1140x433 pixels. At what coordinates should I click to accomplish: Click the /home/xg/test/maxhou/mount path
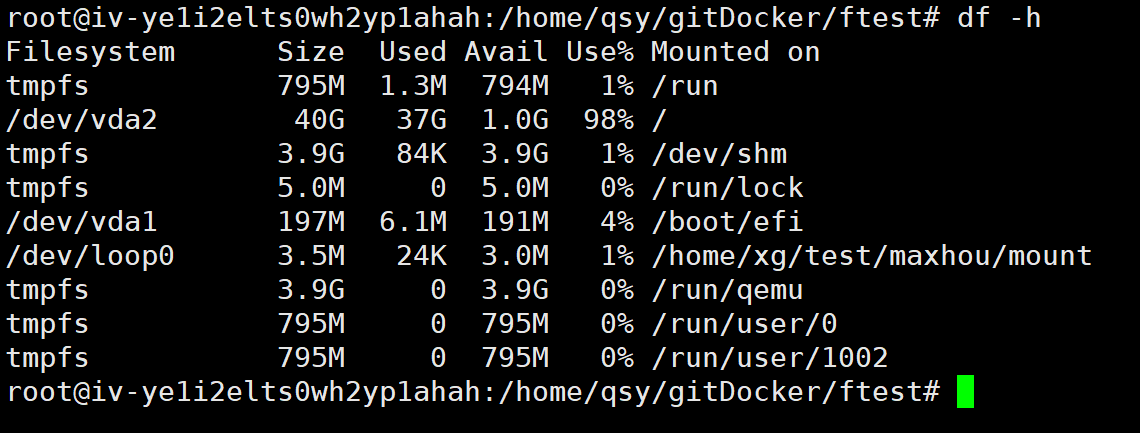point(871,256)
